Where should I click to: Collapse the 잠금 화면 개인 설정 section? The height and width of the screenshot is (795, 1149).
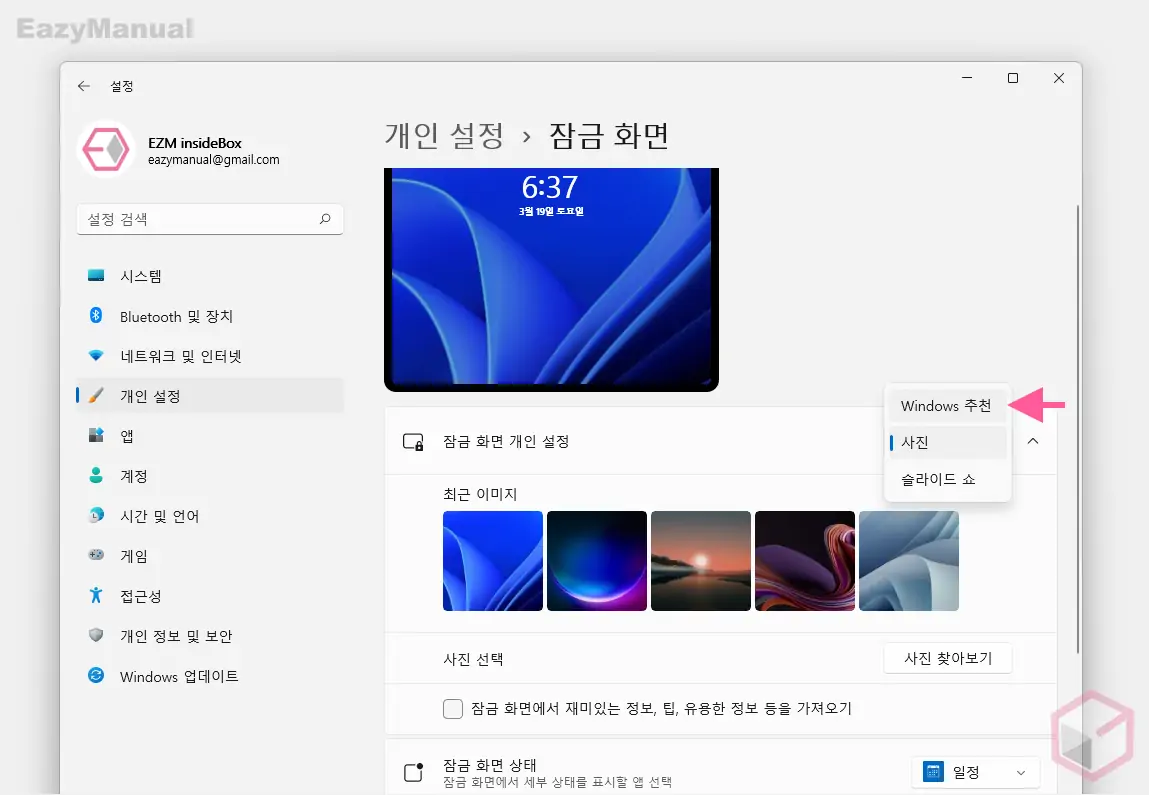point(1033,441)
